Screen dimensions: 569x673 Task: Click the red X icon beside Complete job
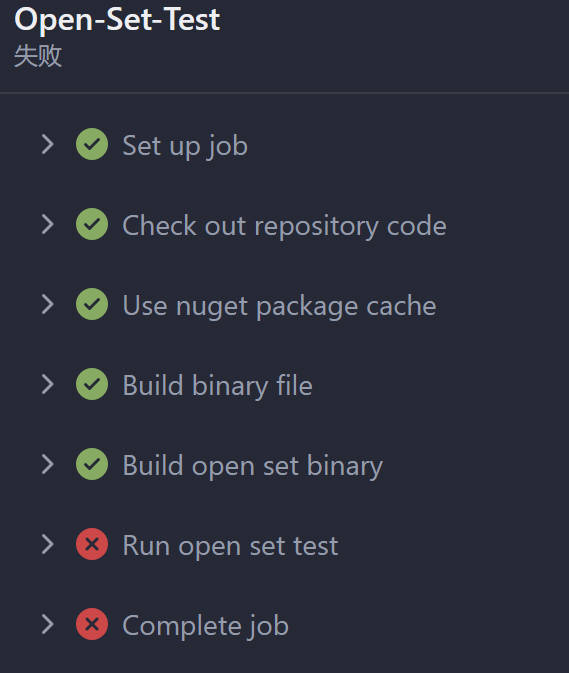click(x=92, y=624)
